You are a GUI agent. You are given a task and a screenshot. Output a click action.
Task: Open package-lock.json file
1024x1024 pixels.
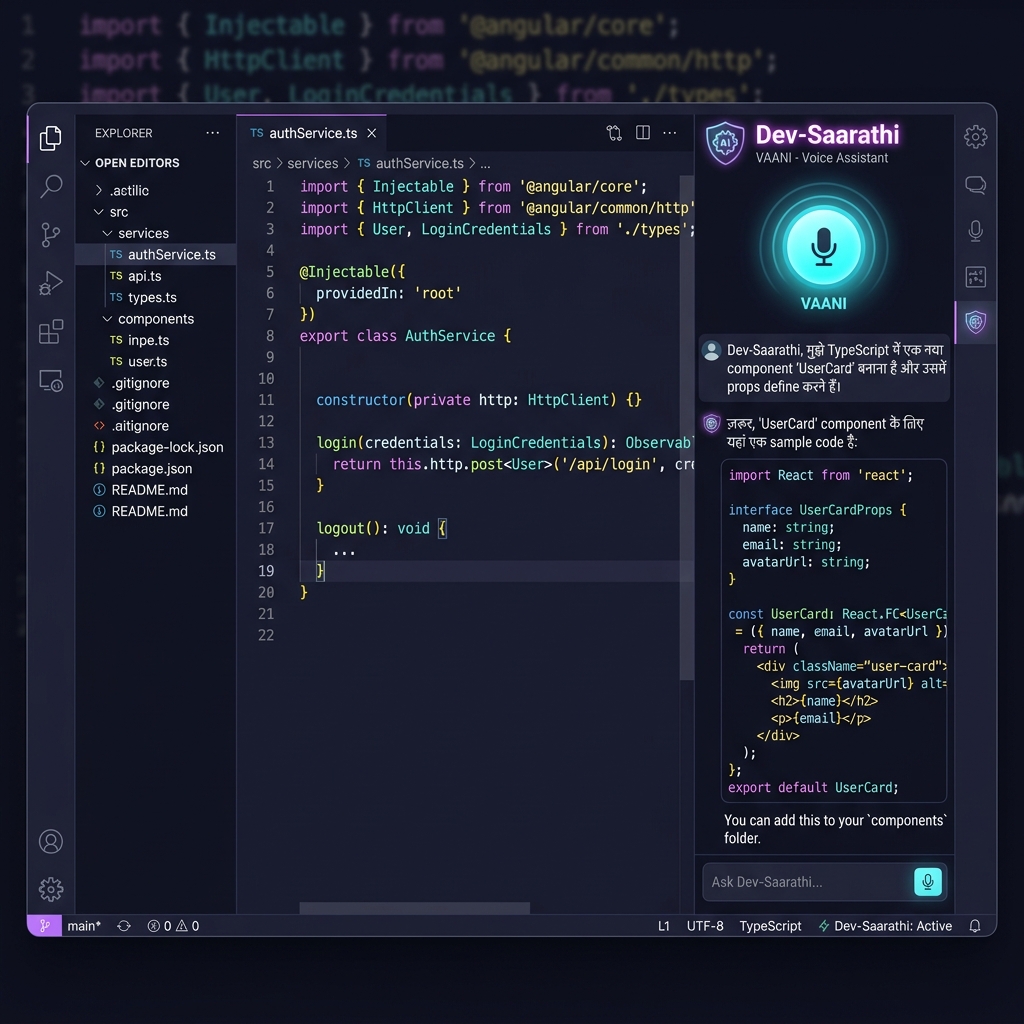(x=159, y=447)
